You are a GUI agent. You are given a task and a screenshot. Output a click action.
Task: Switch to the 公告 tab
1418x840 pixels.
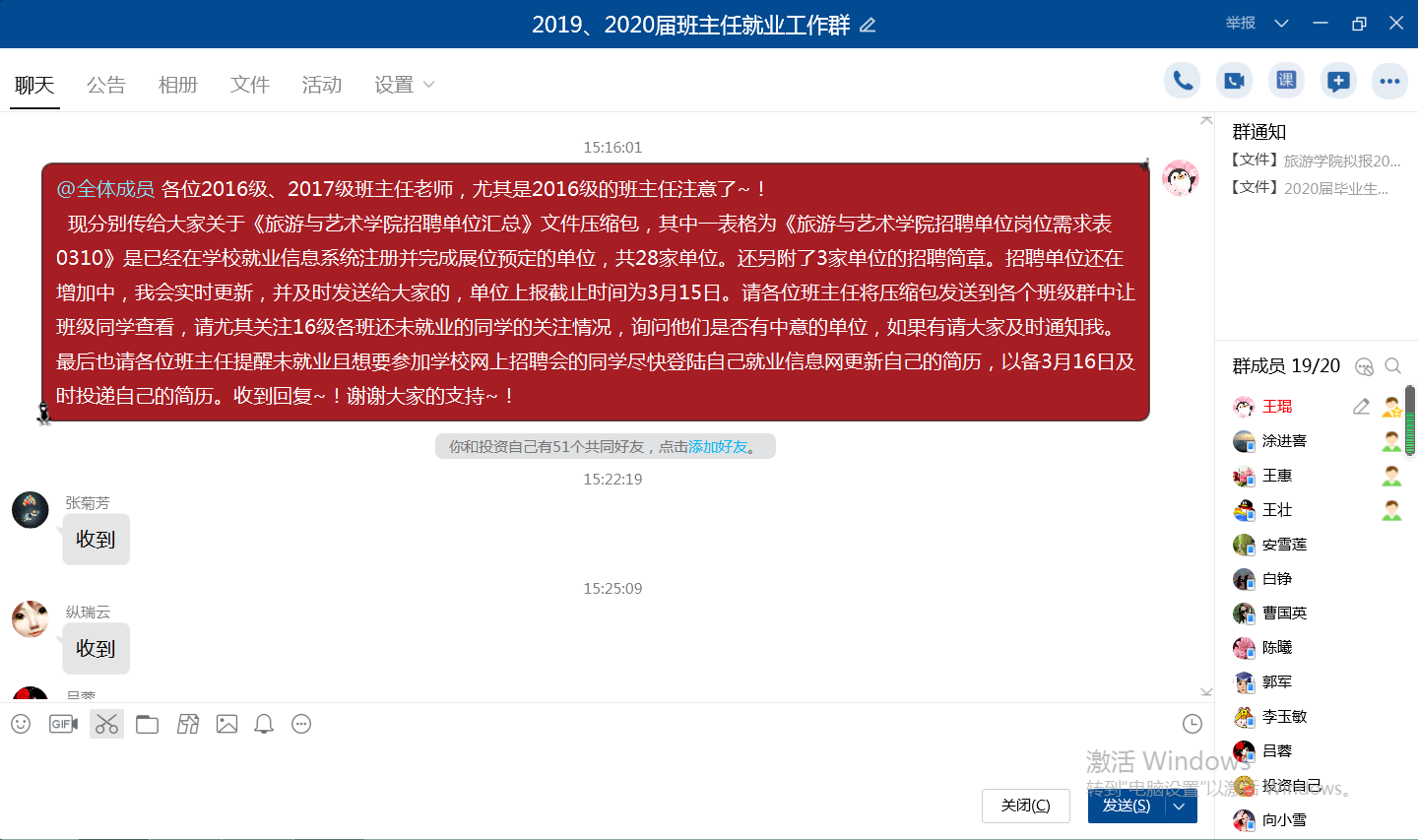pyautogui.click(x=105, y=85)
